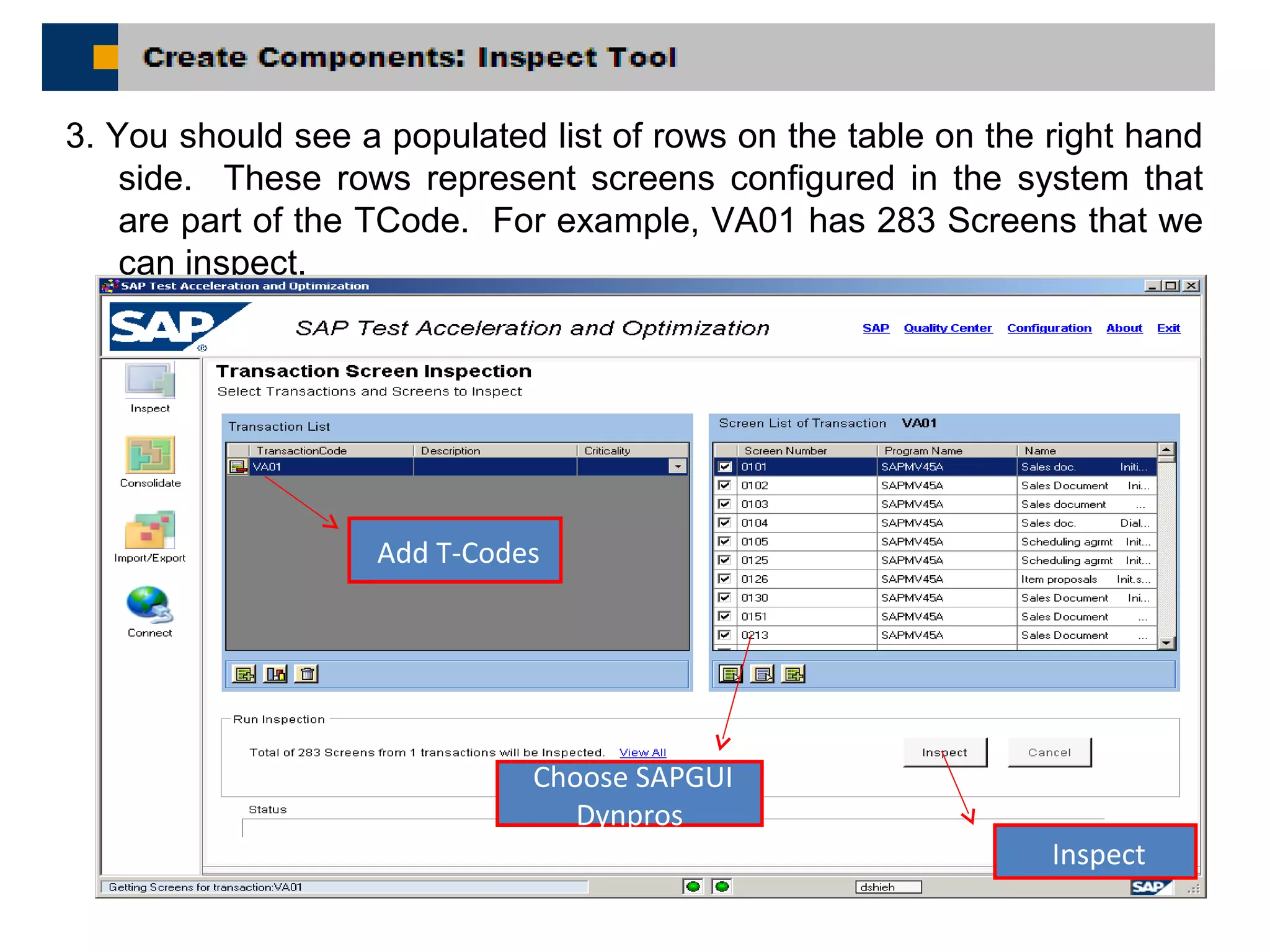This screenshot has width=1270, height=952.
Task: Uncheck screen 0101 checkbox
Action: [x=725, y=467]
